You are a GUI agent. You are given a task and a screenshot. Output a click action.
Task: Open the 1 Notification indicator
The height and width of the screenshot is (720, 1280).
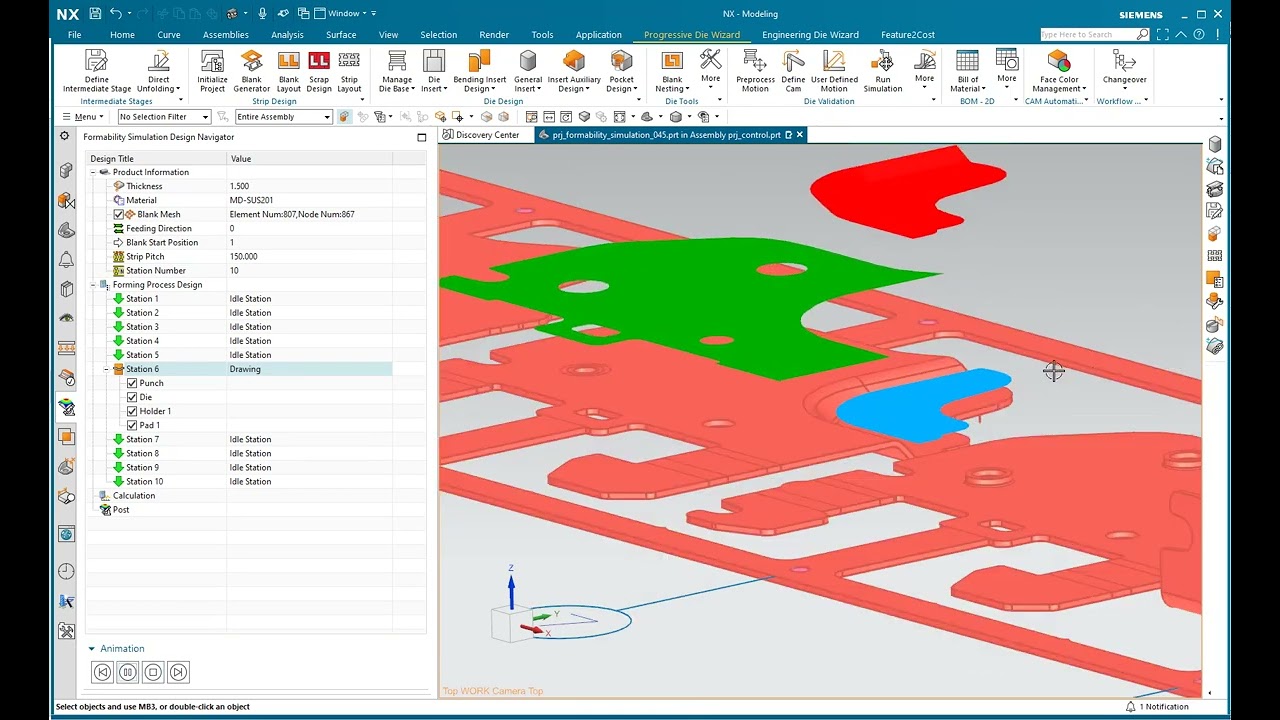coord(1157,707)
